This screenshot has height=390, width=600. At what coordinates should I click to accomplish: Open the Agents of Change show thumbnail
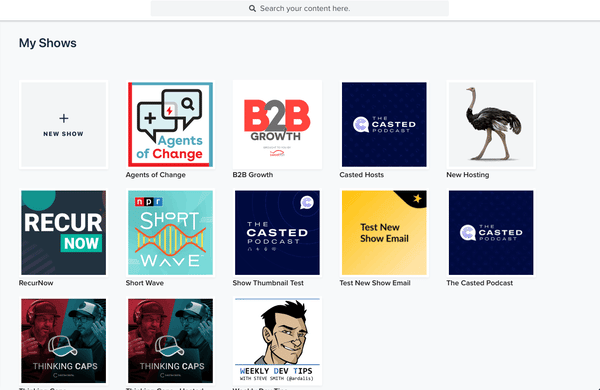(x=170, y=124)
